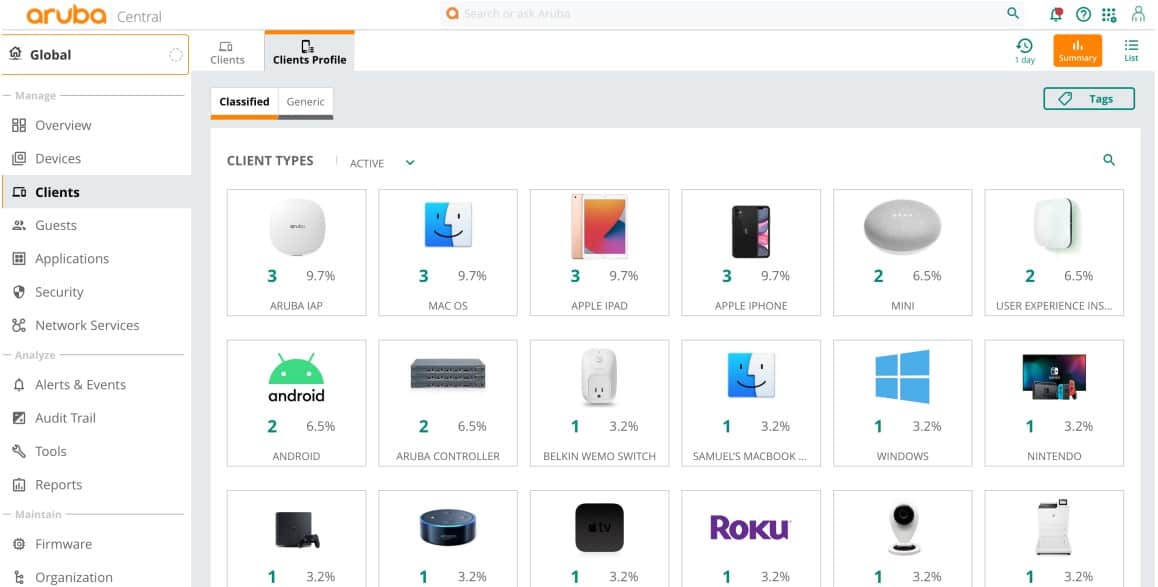
Task: Open Overview in the sidebar
Action: coord(95,126)
